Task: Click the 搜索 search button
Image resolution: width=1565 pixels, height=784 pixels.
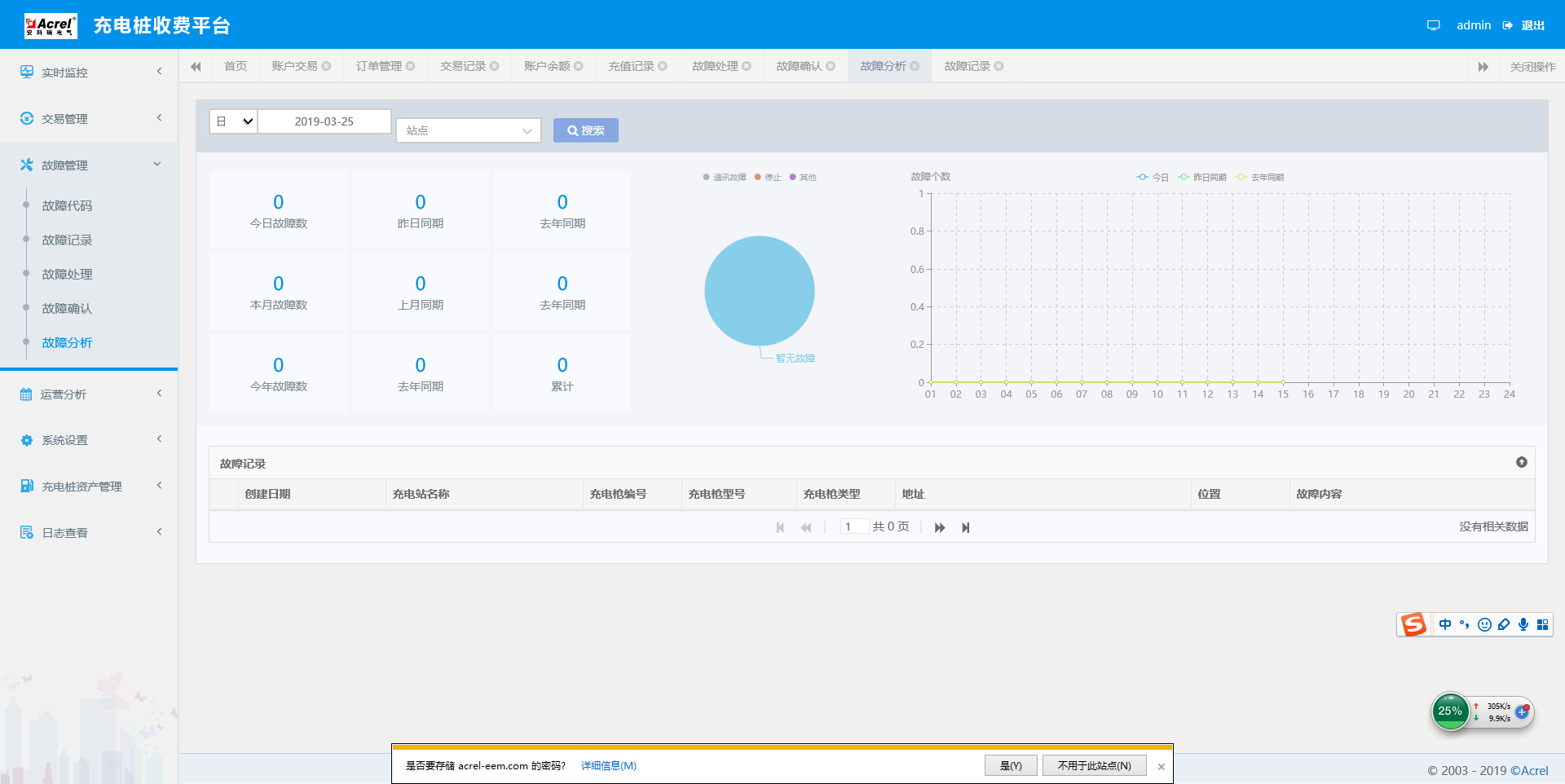Action: (586, 130)
